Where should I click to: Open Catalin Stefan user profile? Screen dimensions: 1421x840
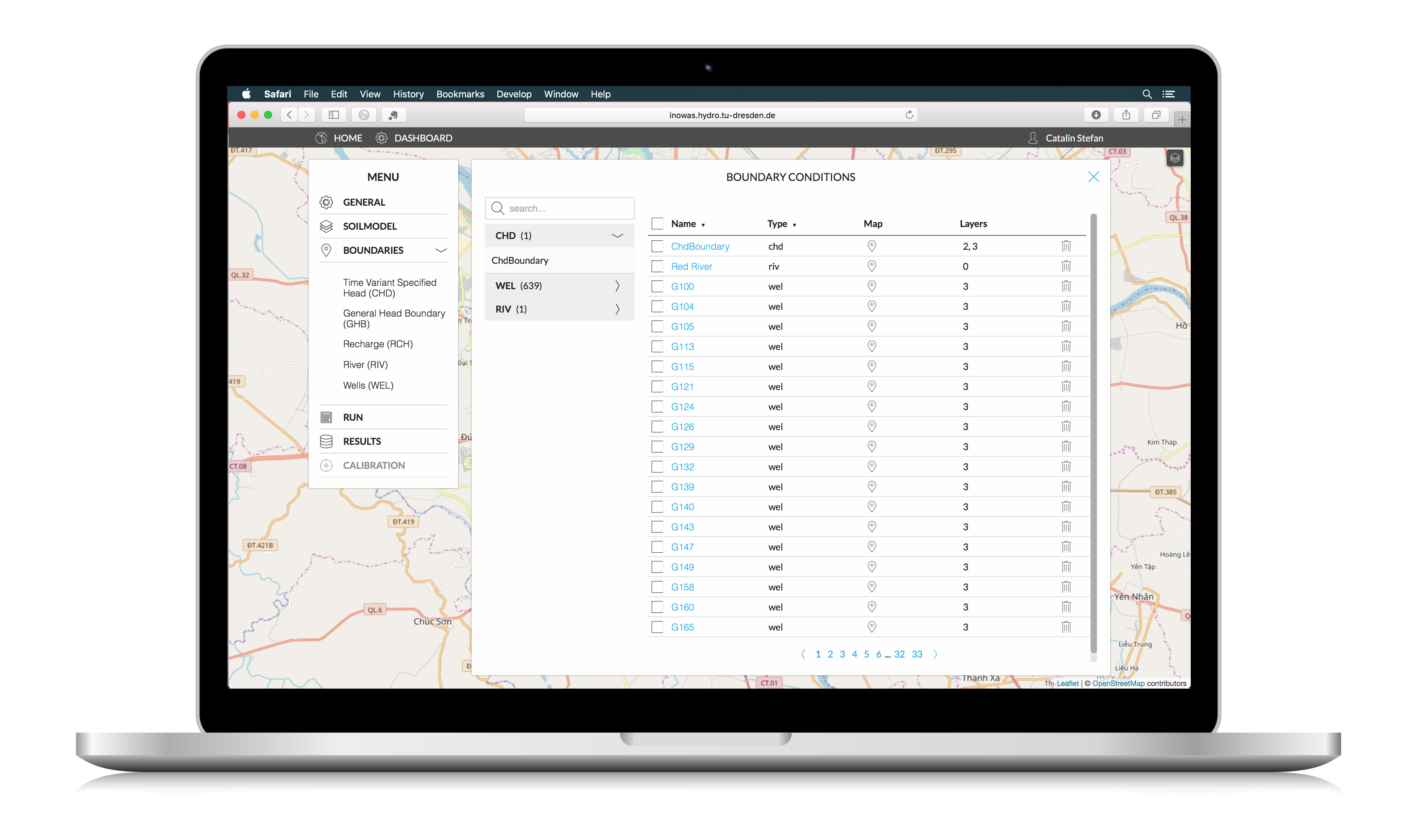[1065, 138]
